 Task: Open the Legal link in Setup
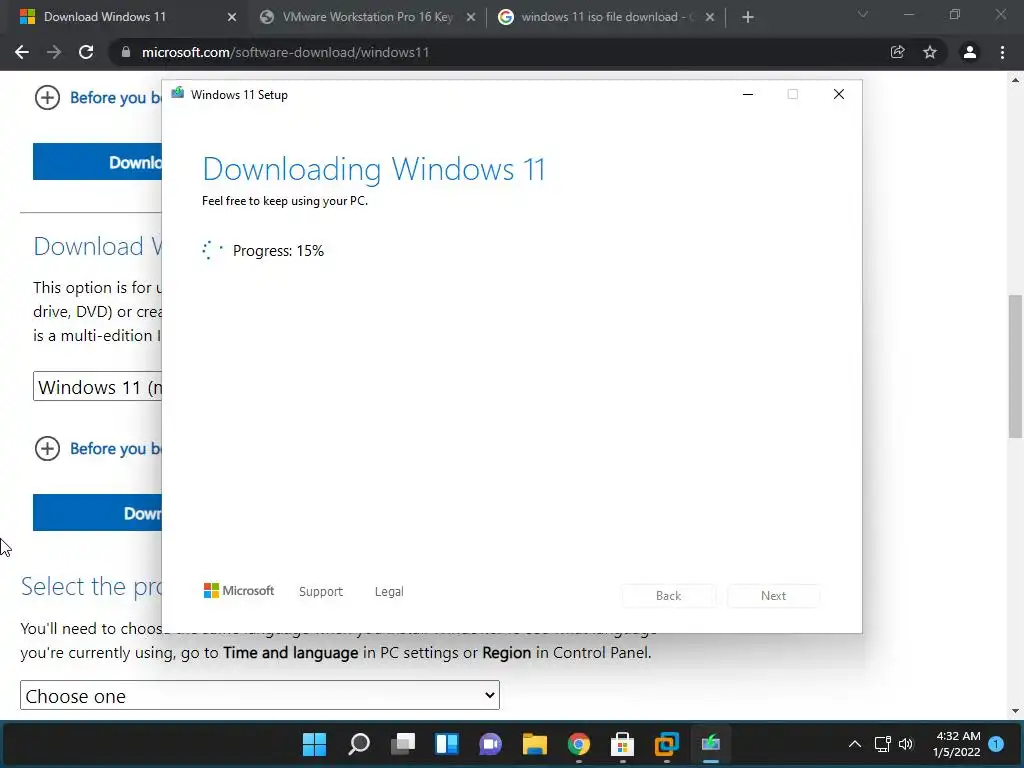click(x=389, y=592)
